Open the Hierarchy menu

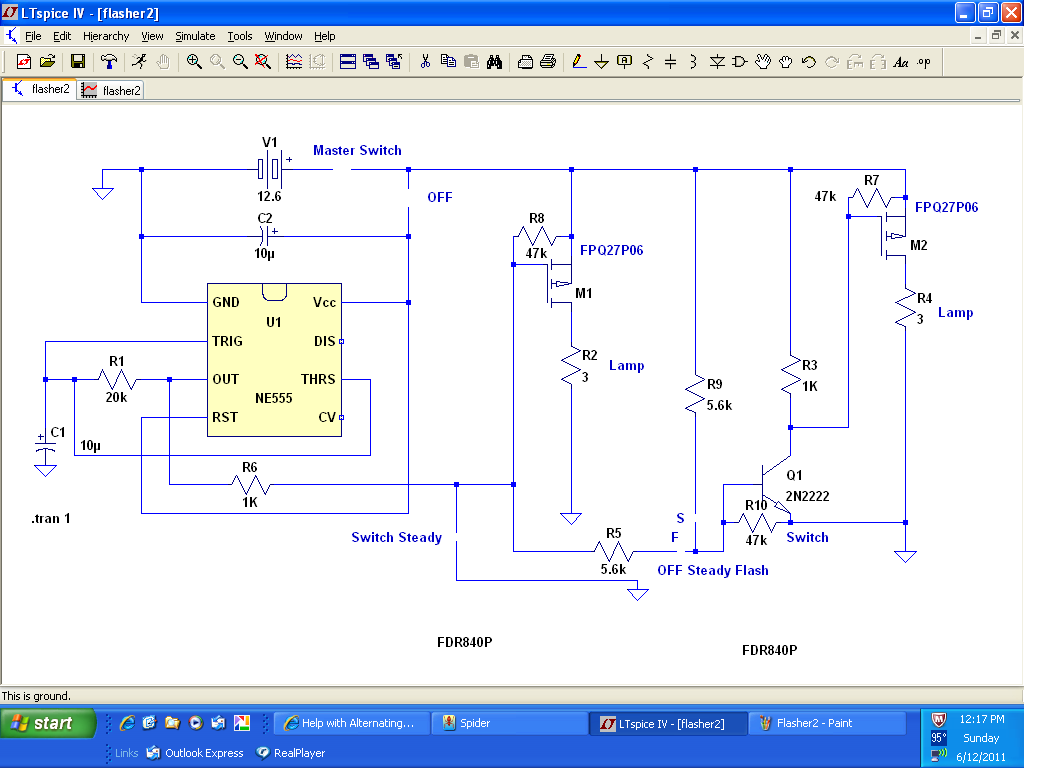pos(106,36)
